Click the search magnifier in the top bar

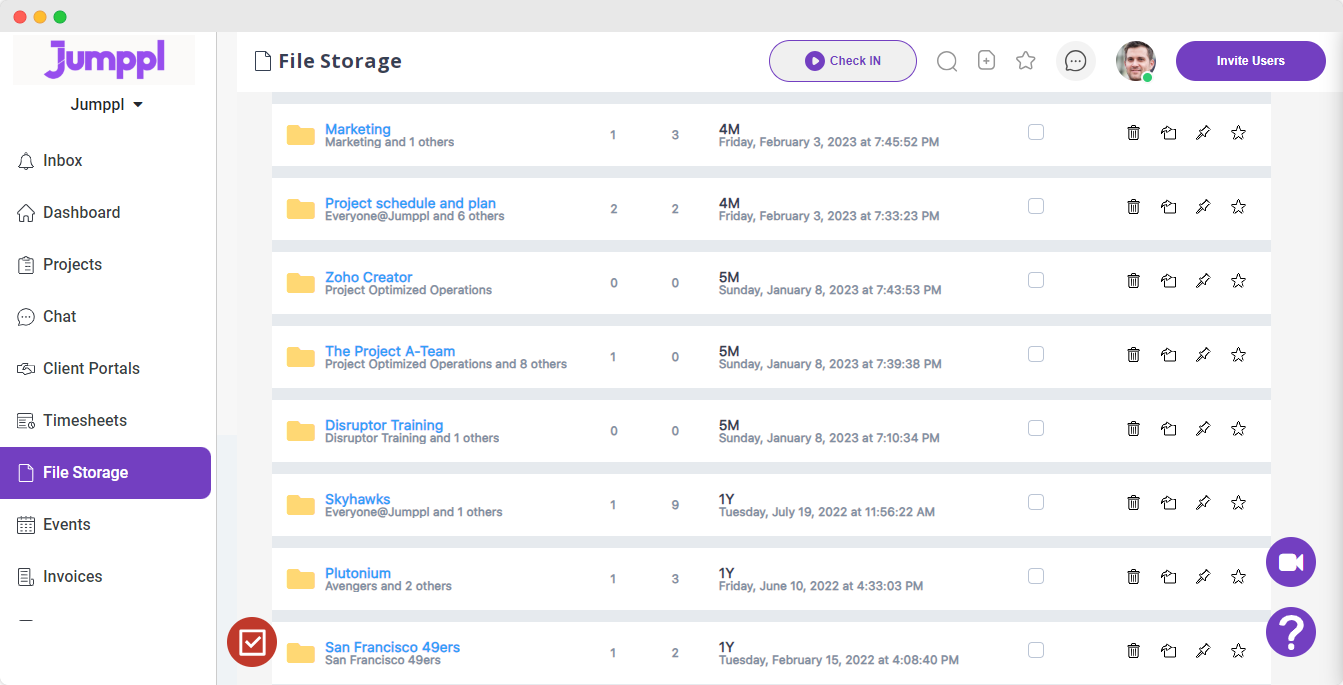(x=946, y=61)
